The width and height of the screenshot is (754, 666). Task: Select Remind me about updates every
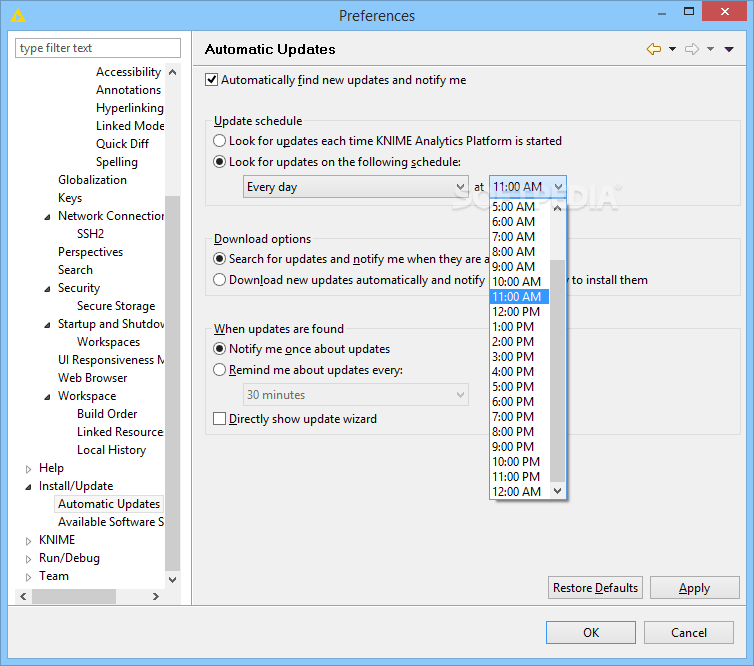coord(219,370)
